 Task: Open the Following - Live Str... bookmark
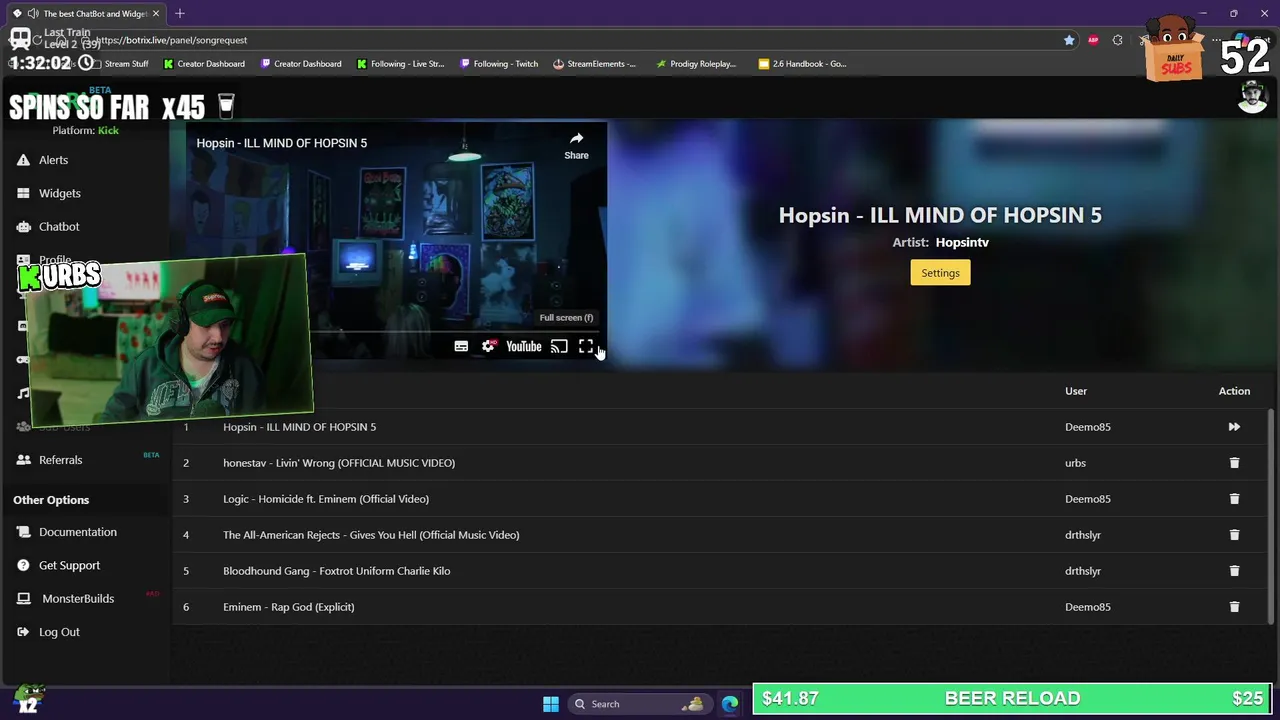pos(400,64)
